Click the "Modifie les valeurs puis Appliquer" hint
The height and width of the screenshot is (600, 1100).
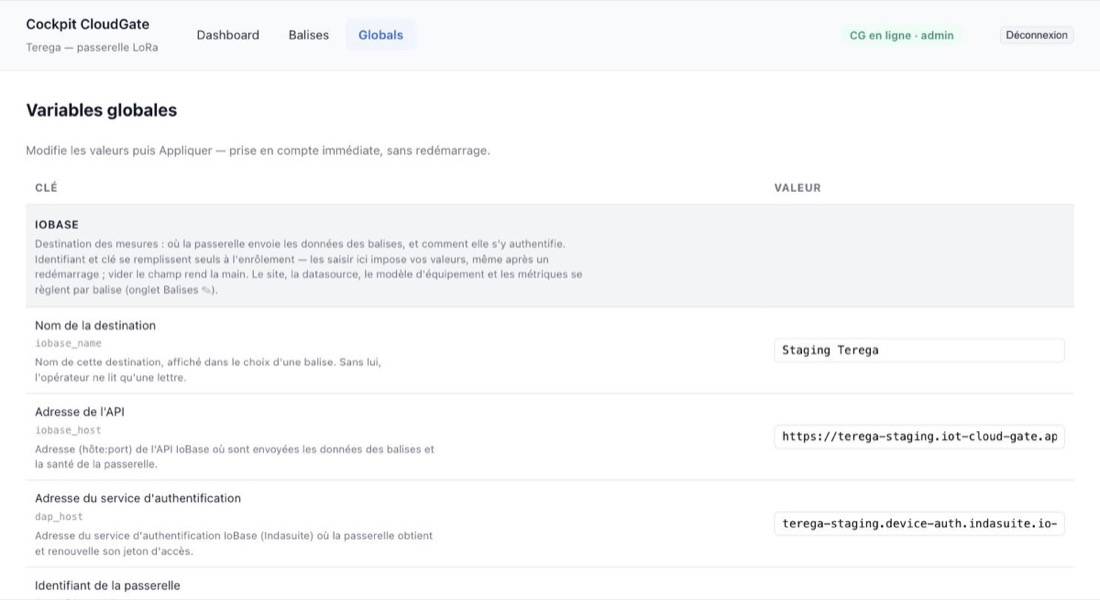click(258, 150)
